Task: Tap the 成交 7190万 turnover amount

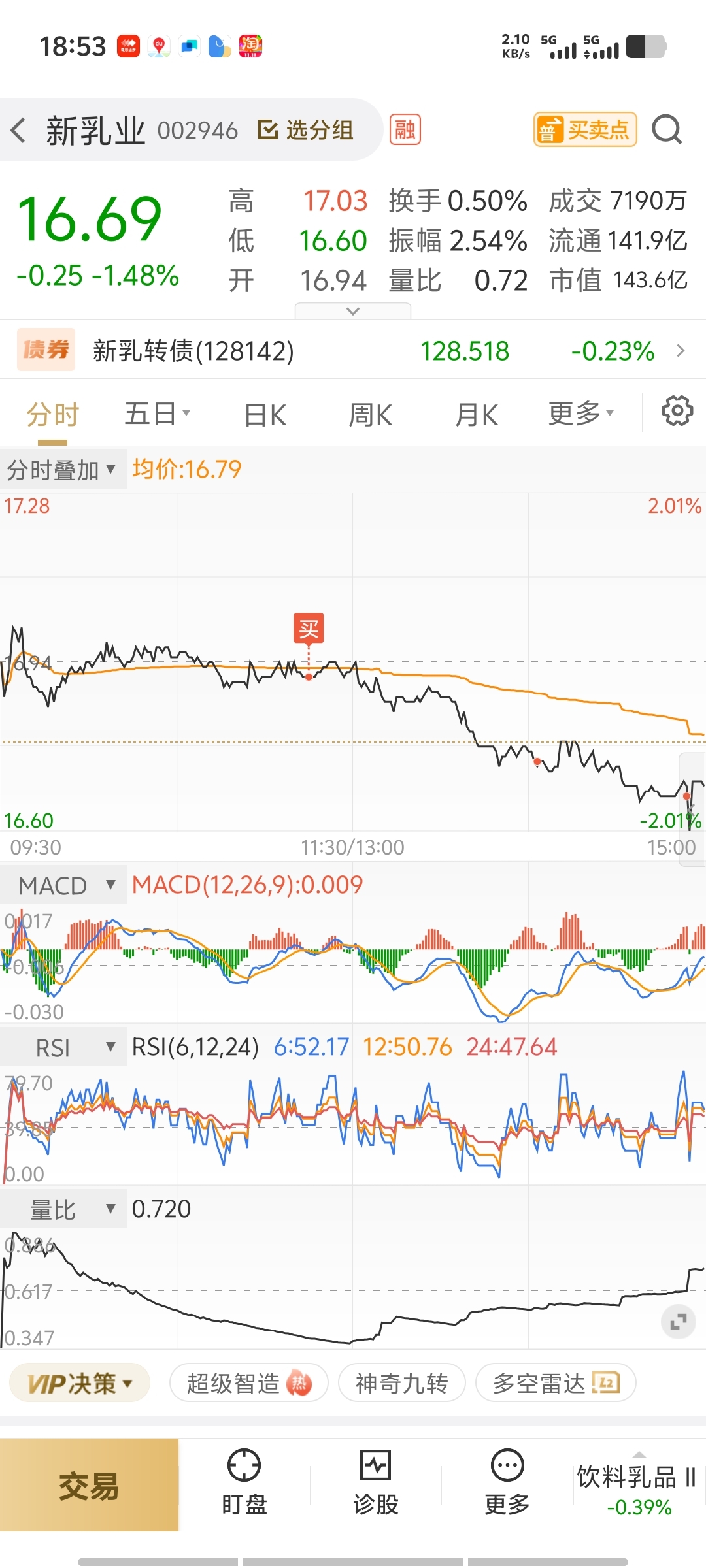Action: 618,201
